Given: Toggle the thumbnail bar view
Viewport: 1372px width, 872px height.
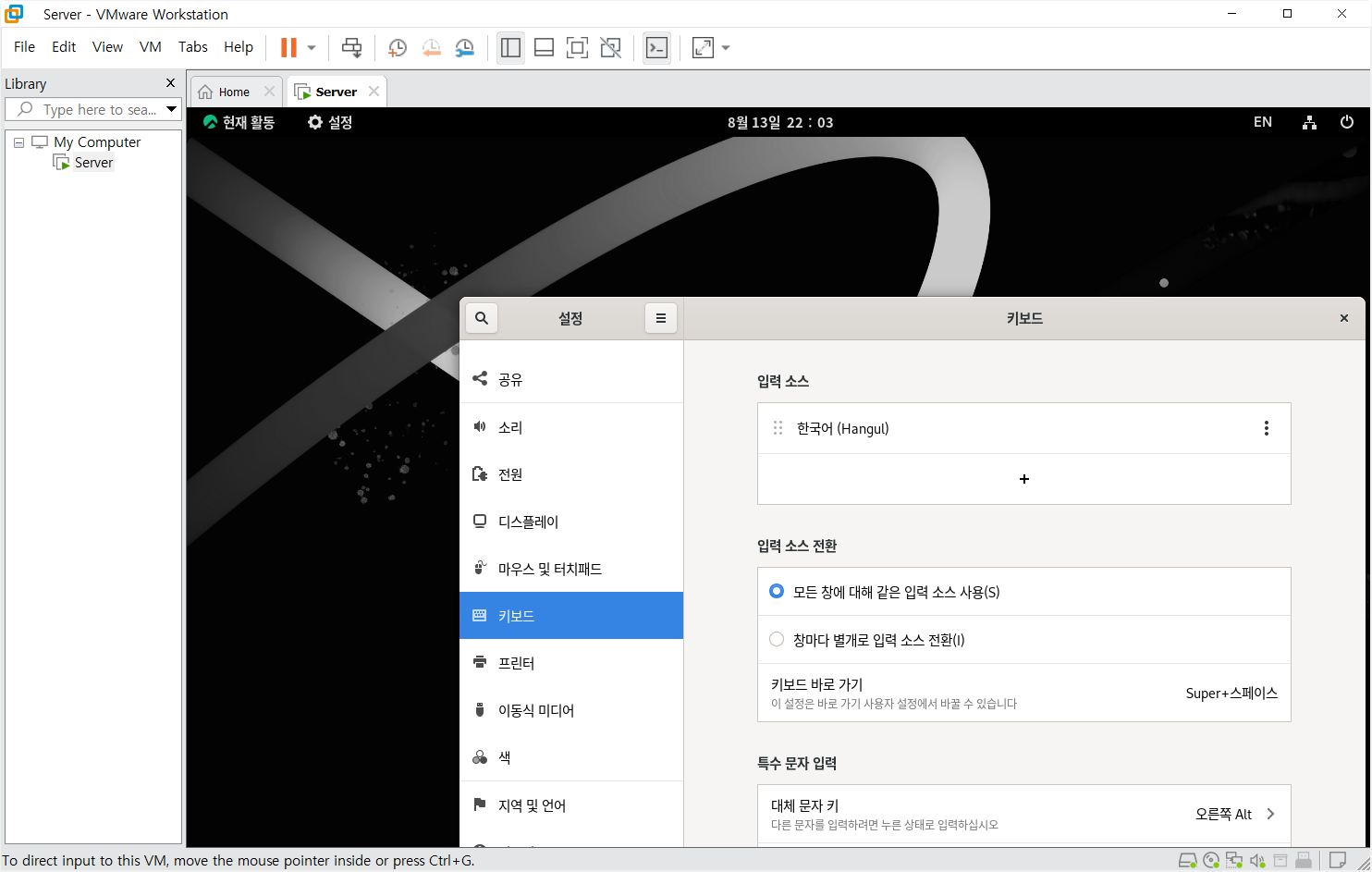Looking at the screenshot, I should click(545, 47).
